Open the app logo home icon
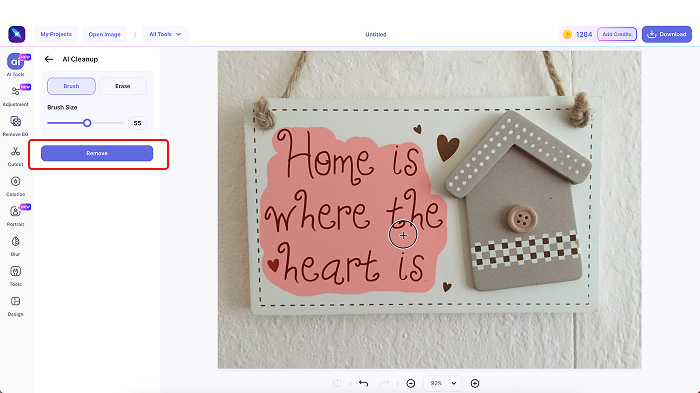This screenshot has height=393, width=700. [17, 34]
